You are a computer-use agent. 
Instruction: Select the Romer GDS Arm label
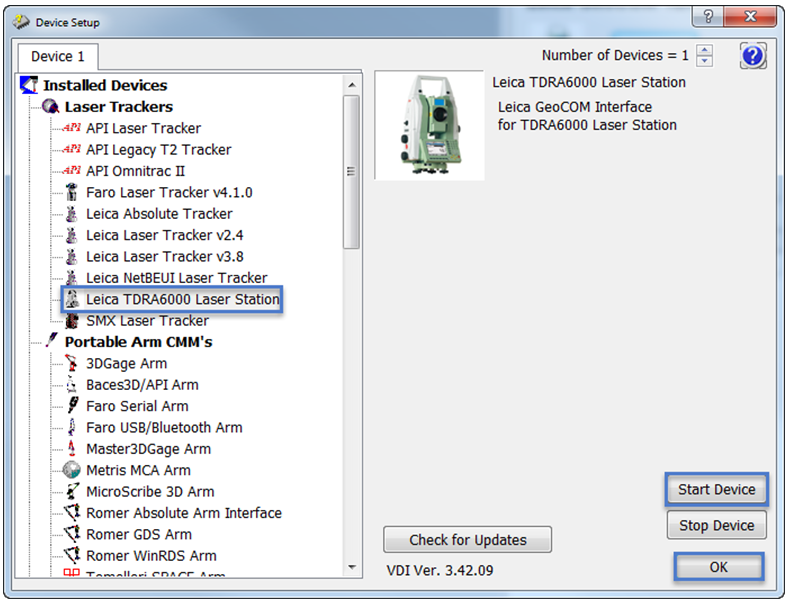[x=139, y=534]
